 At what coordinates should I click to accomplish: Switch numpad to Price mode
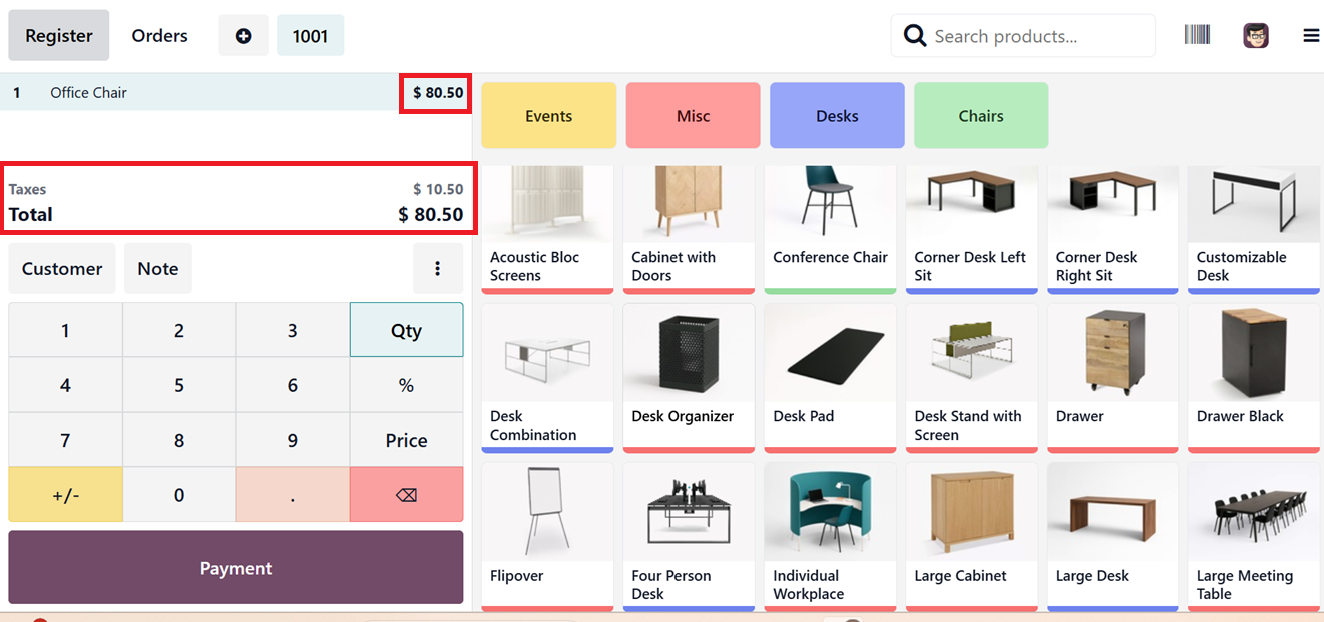406,440
